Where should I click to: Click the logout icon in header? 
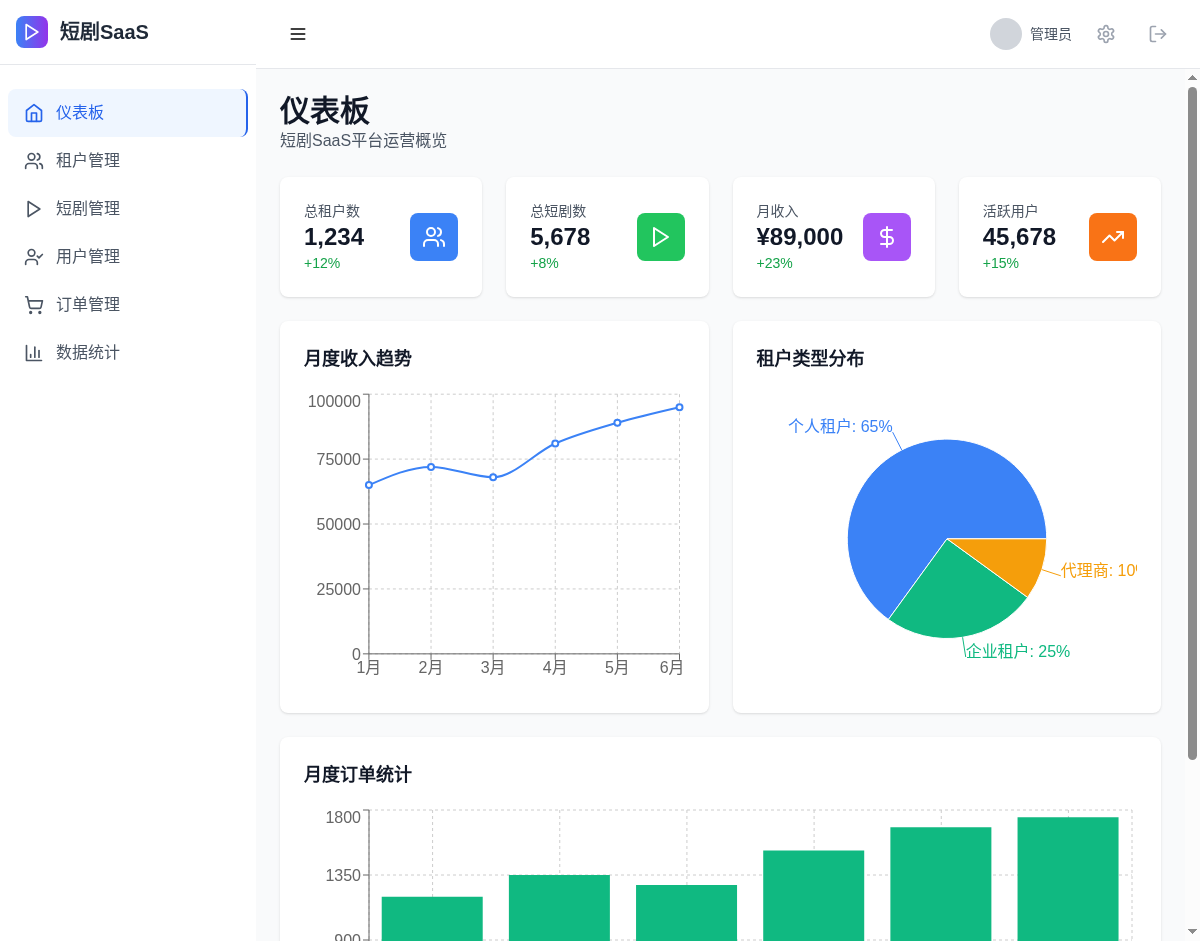1158,34
